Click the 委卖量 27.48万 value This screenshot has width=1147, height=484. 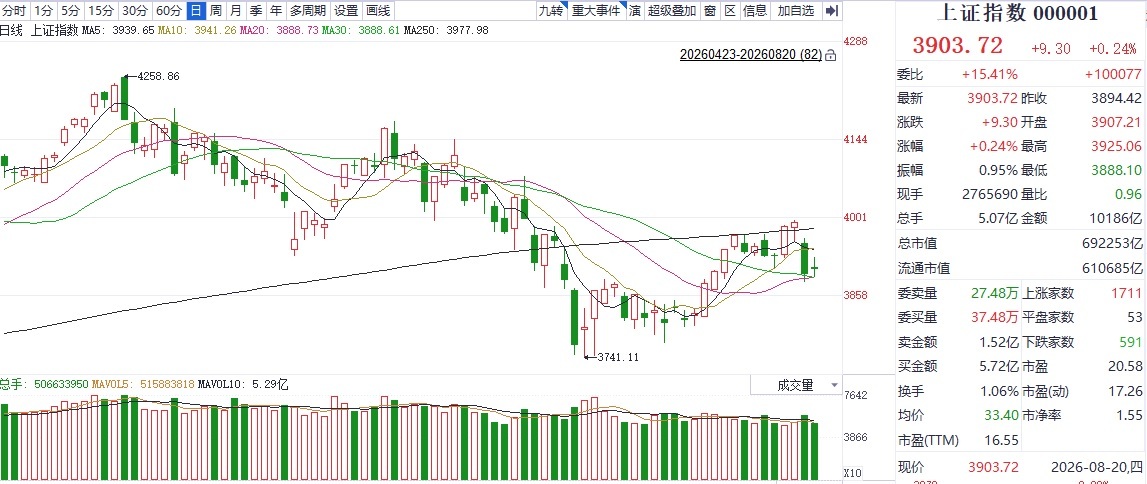(x=995, y=293)
